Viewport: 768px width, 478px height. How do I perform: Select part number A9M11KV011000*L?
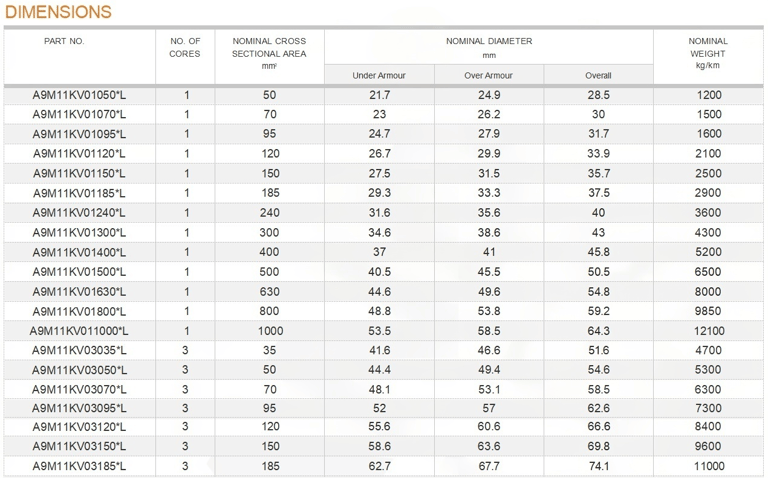click(x=79, y=331)
